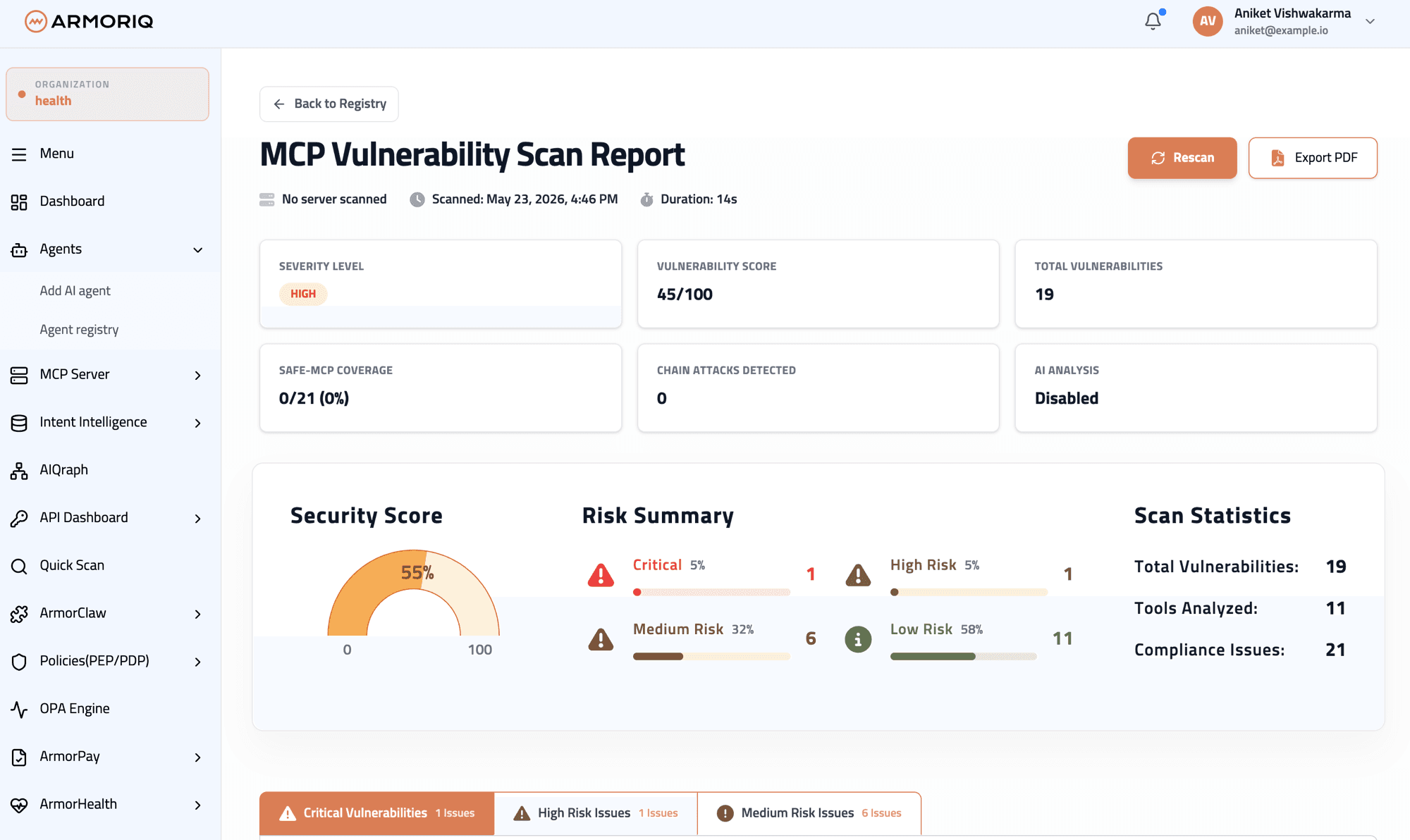
Task: Click the Security Score gauge chart
Action: click(x=414, y=593)
